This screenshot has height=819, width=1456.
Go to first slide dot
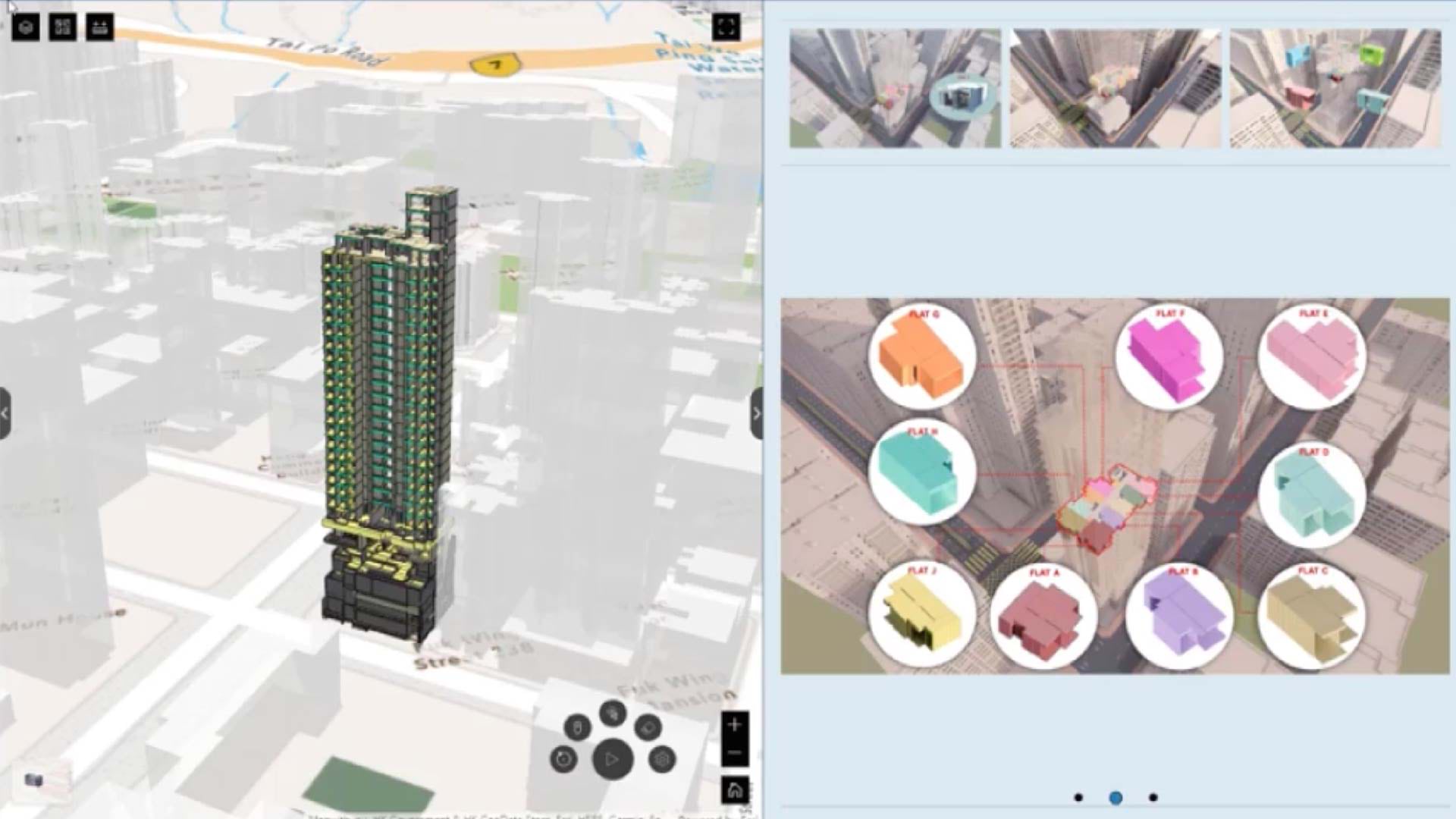1078,797
